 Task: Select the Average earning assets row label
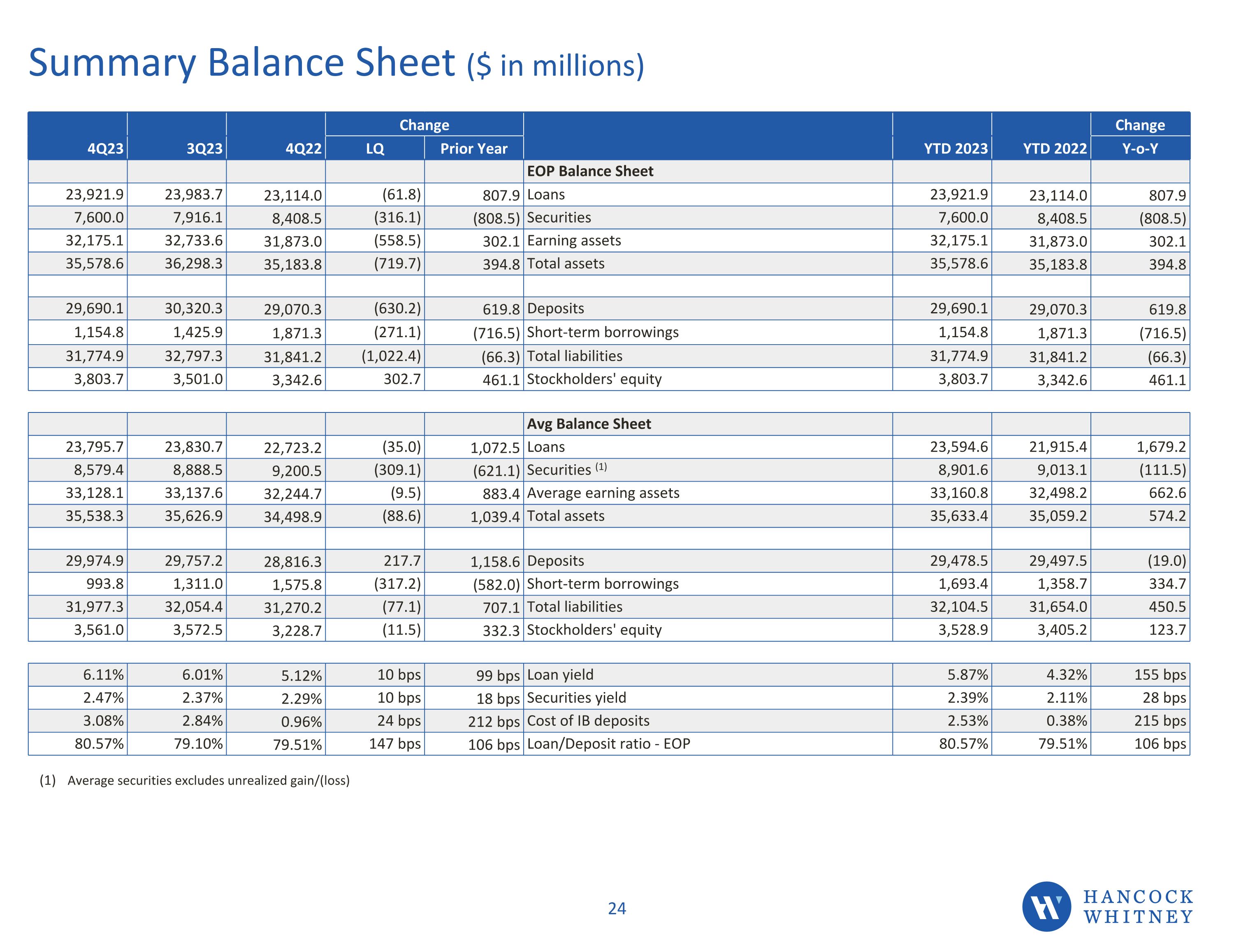tap(603, 493)
